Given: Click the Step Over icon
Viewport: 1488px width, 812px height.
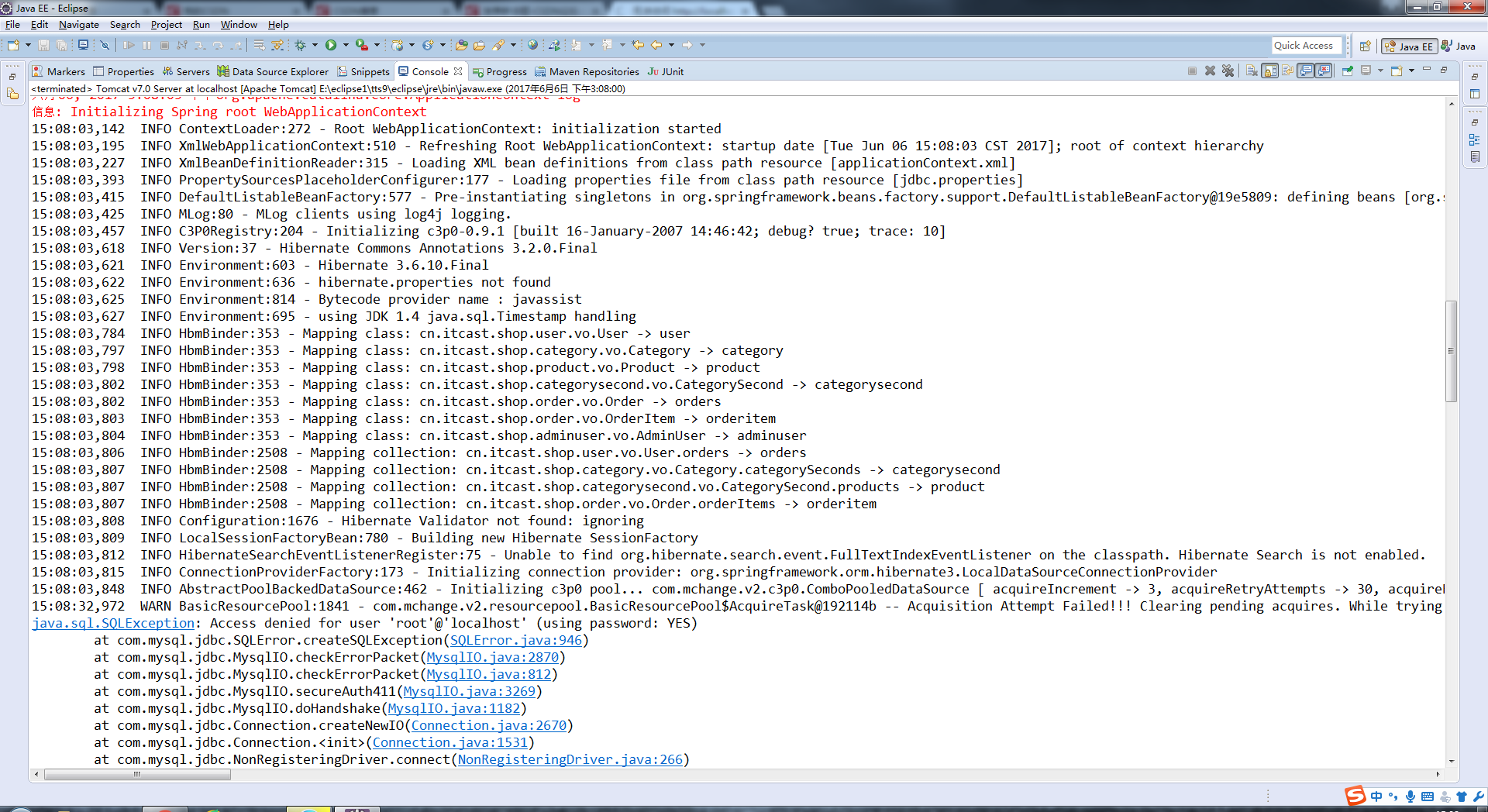Looking at the screenshot, I should (218, 45).
